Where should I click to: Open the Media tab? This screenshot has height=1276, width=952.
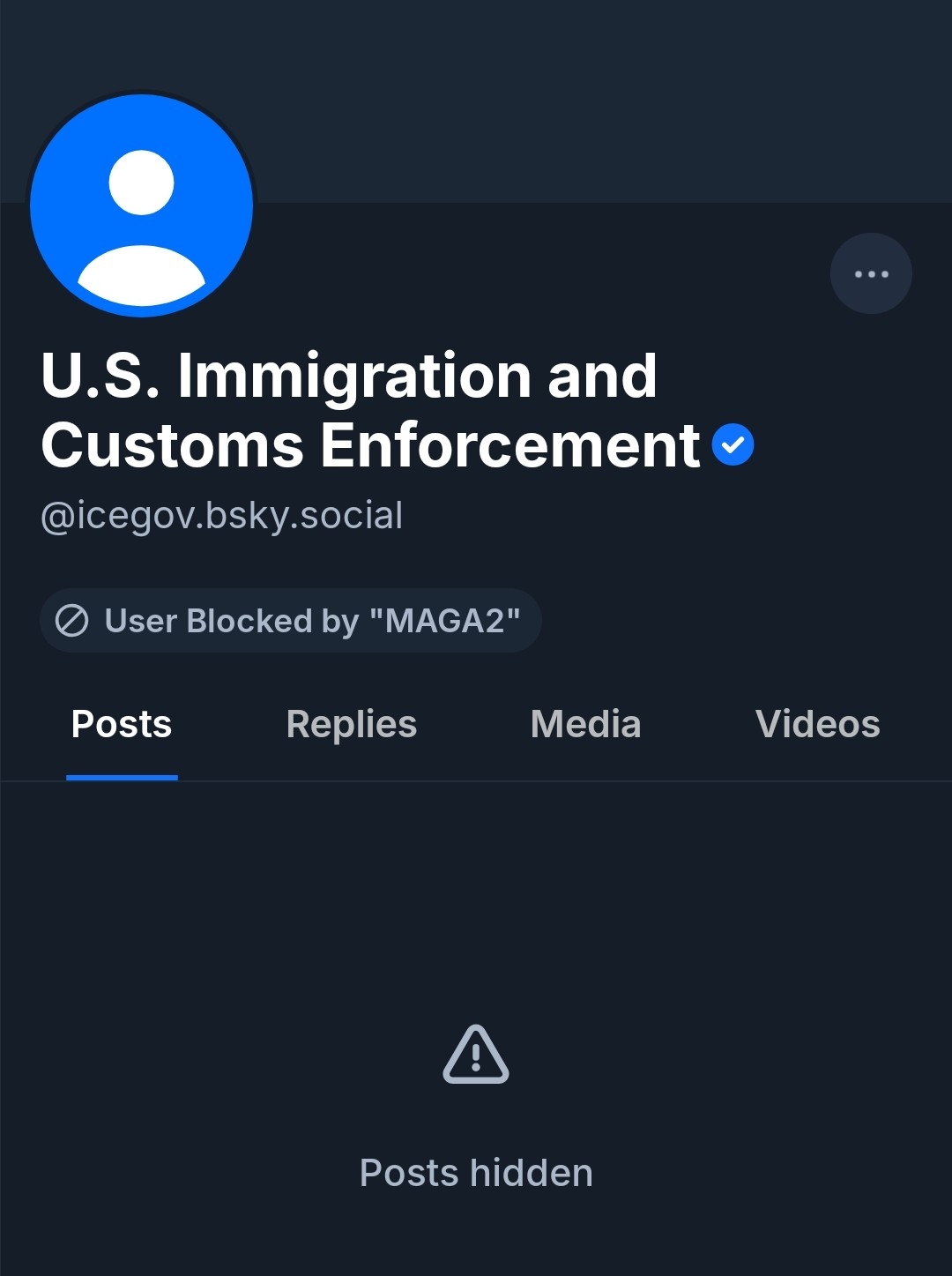585,724
